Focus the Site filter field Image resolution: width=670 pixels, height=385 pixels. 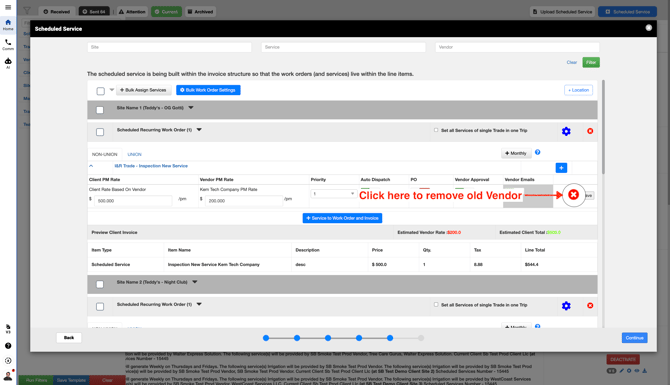click(169, 47)
